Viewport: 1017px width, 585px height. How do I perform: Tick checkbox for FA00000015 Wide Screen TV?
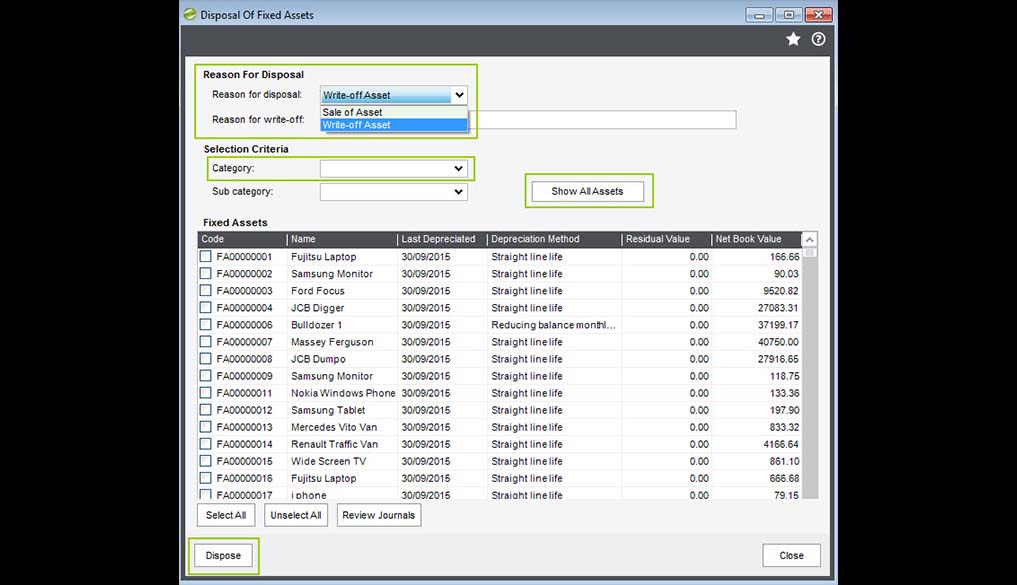(x=206, y=460)
